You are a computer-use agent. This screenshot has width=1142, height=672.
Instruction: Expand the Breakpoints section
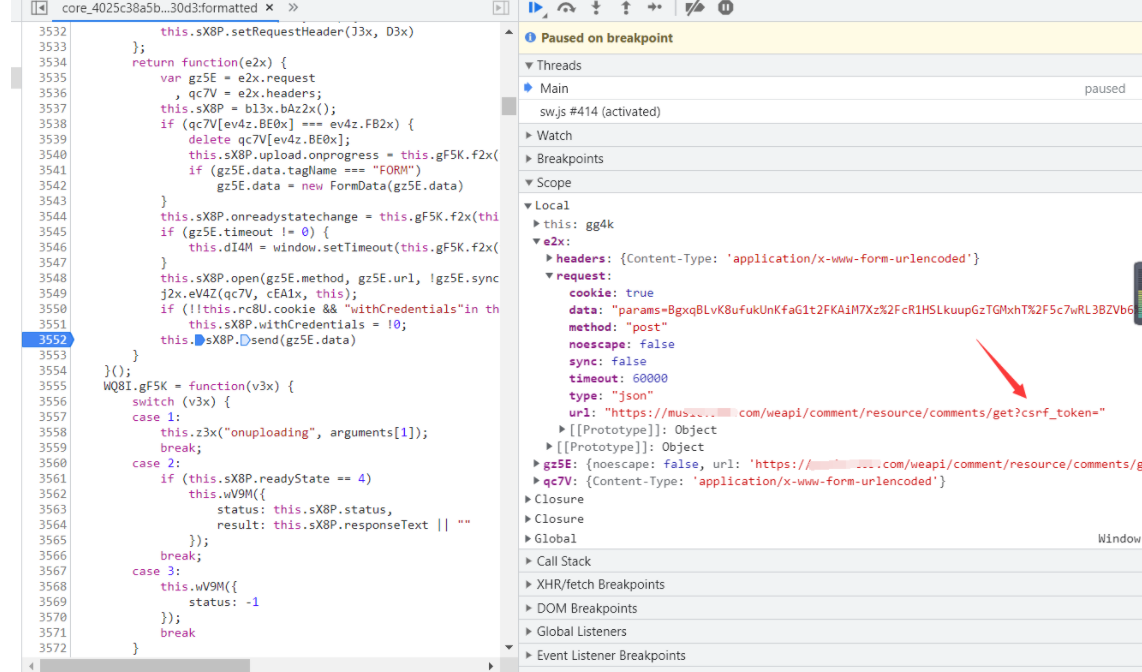pyautogui.click(x=529, y=159)
